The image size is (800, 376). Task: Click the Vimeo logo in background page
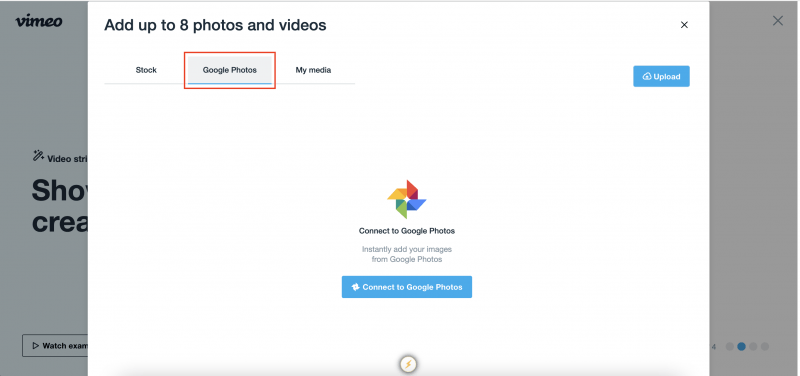[39, 21]
